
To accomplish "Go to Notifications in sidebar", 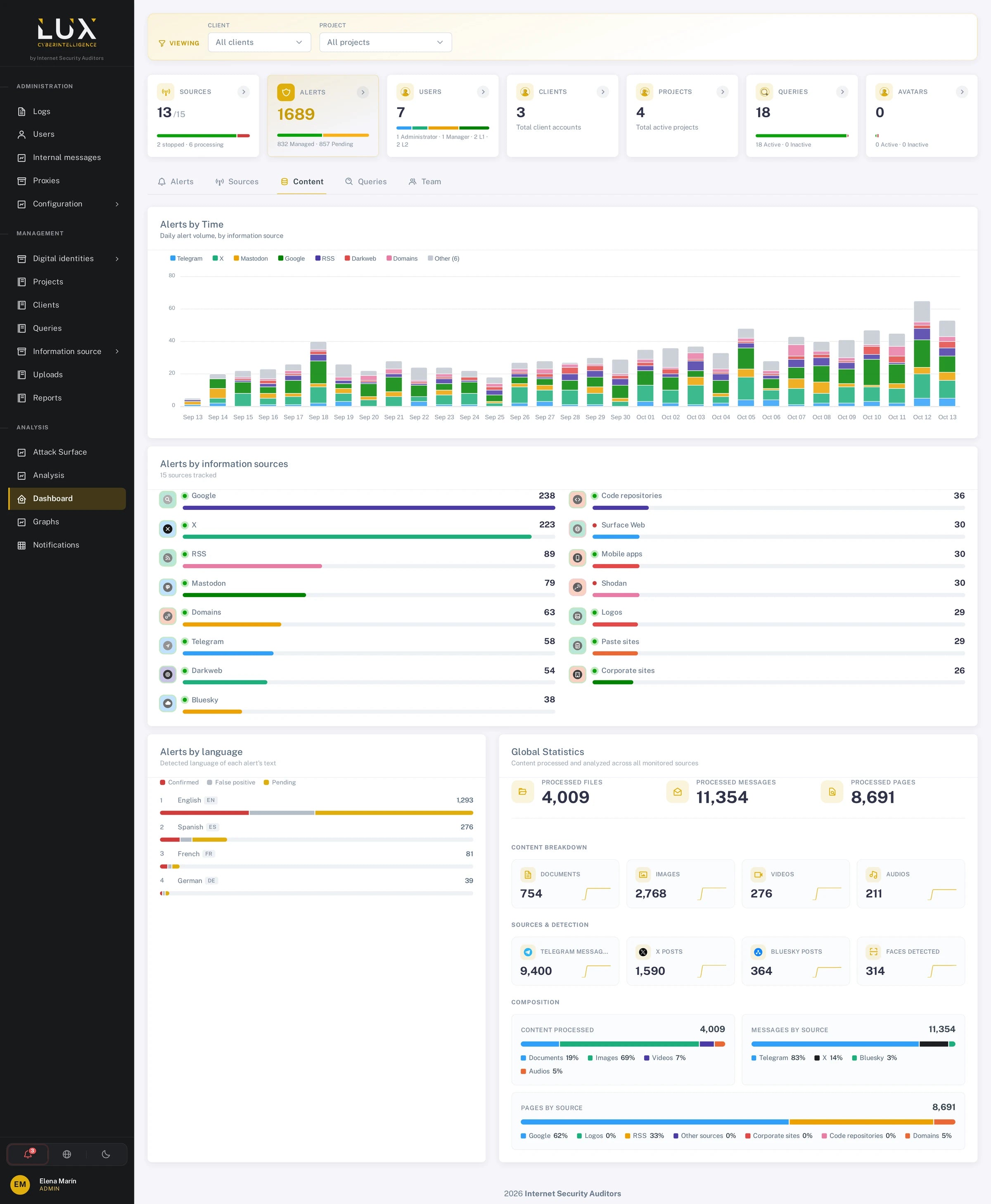I will [67, 545].
